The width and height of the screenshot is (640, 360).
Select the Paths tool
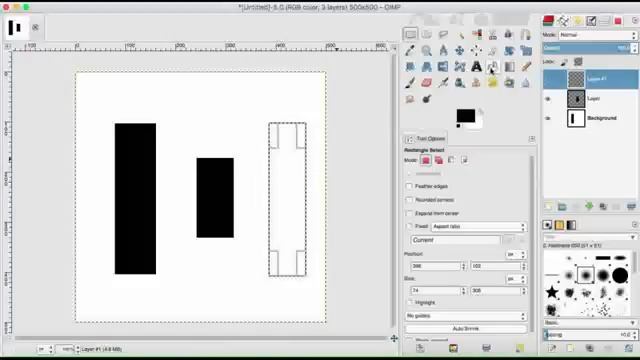coord(526,34)
